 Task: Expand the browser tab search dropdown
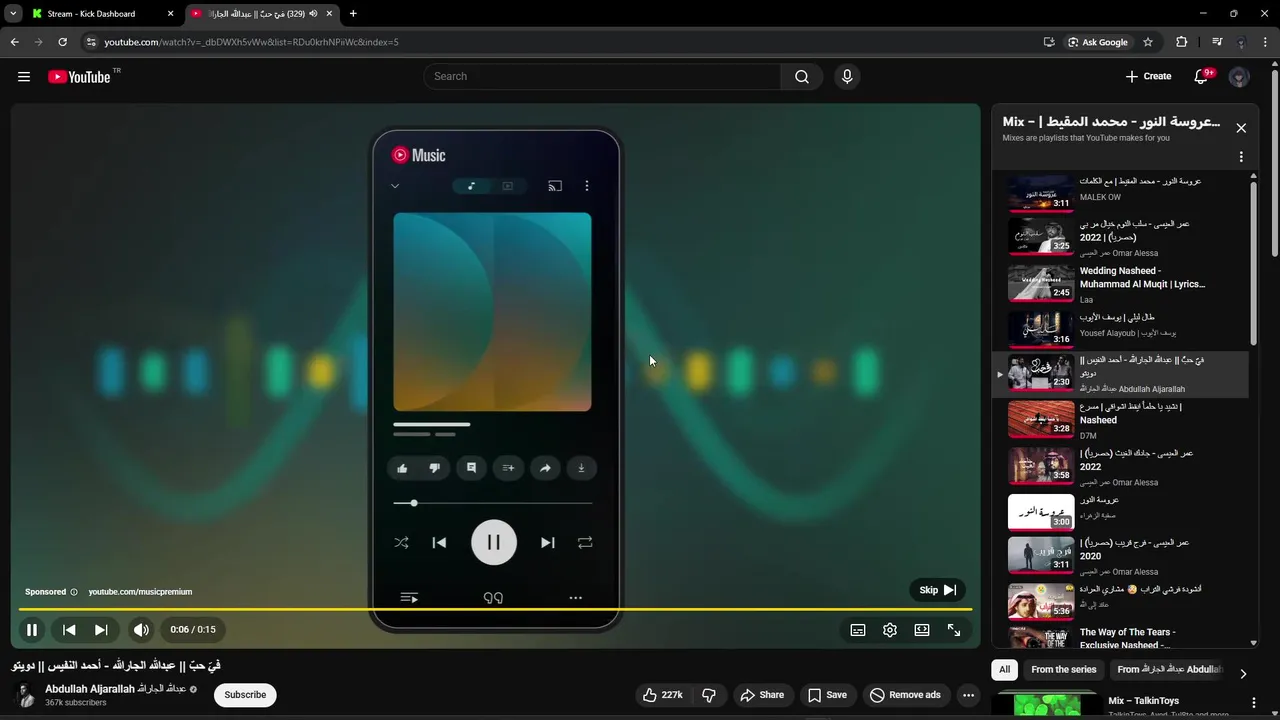click(12, 14)
